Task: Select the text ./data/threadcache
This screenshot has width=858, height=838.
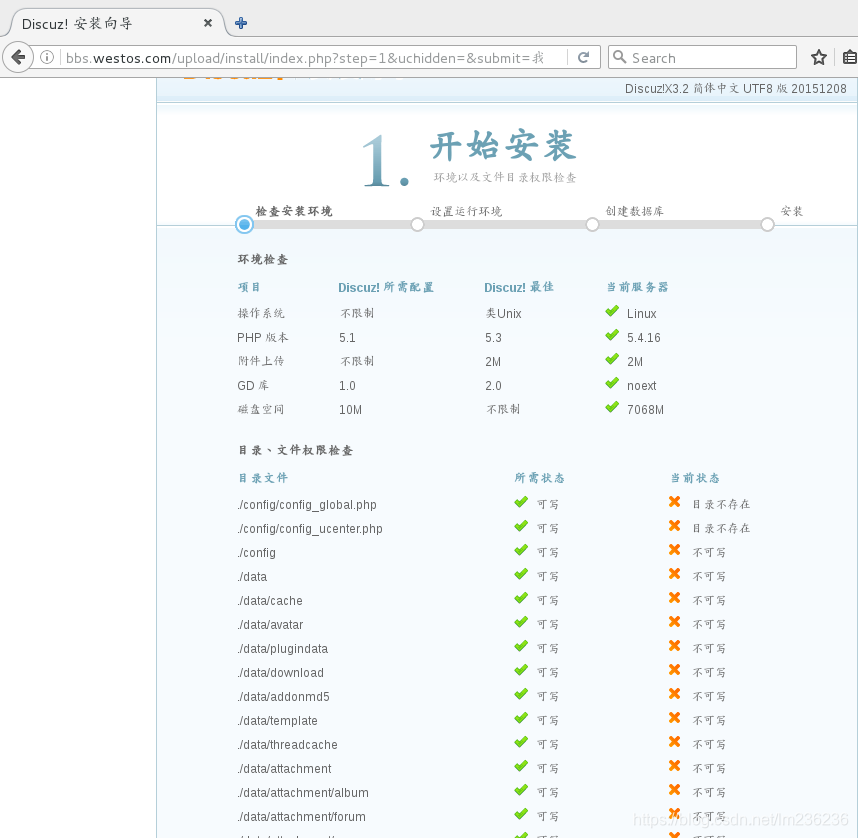Action: pyautogui.click(x=287, y=745)
